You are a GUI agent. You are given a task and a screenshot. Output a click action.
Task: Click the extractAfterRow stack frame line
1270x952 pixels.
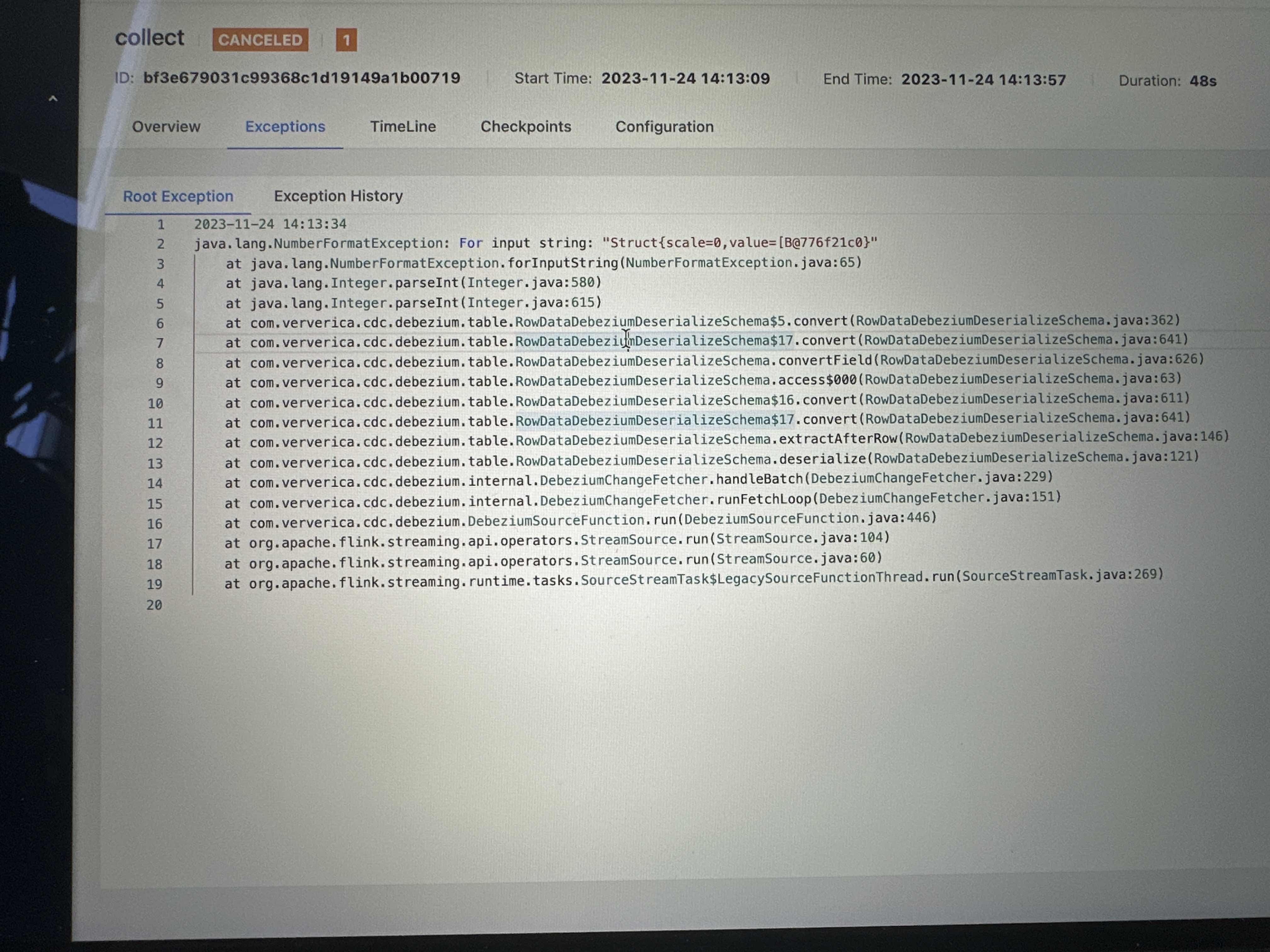[x=727, y=439]
